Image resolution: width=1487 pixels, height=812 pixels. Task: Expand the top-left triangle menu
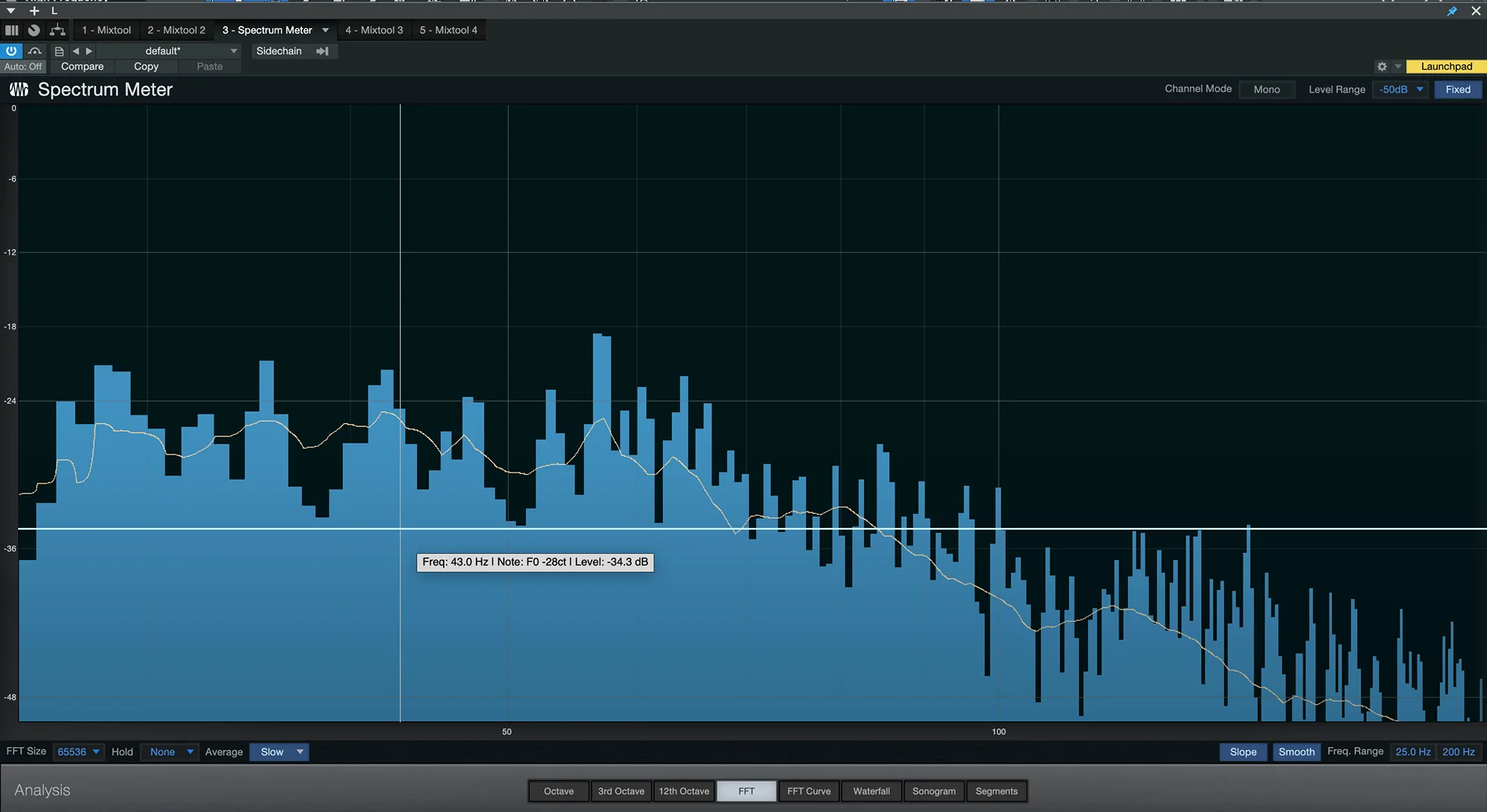click(x=11, y=11)
